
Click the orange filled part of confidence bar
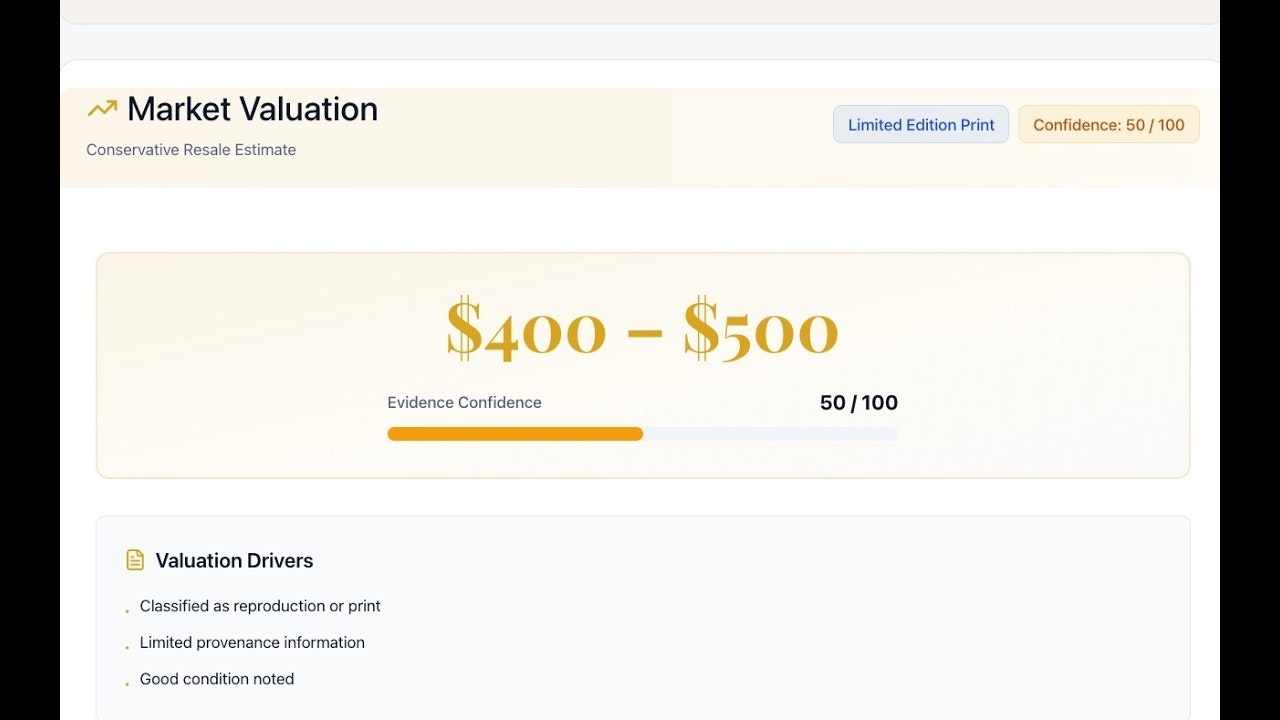[515, 434]
